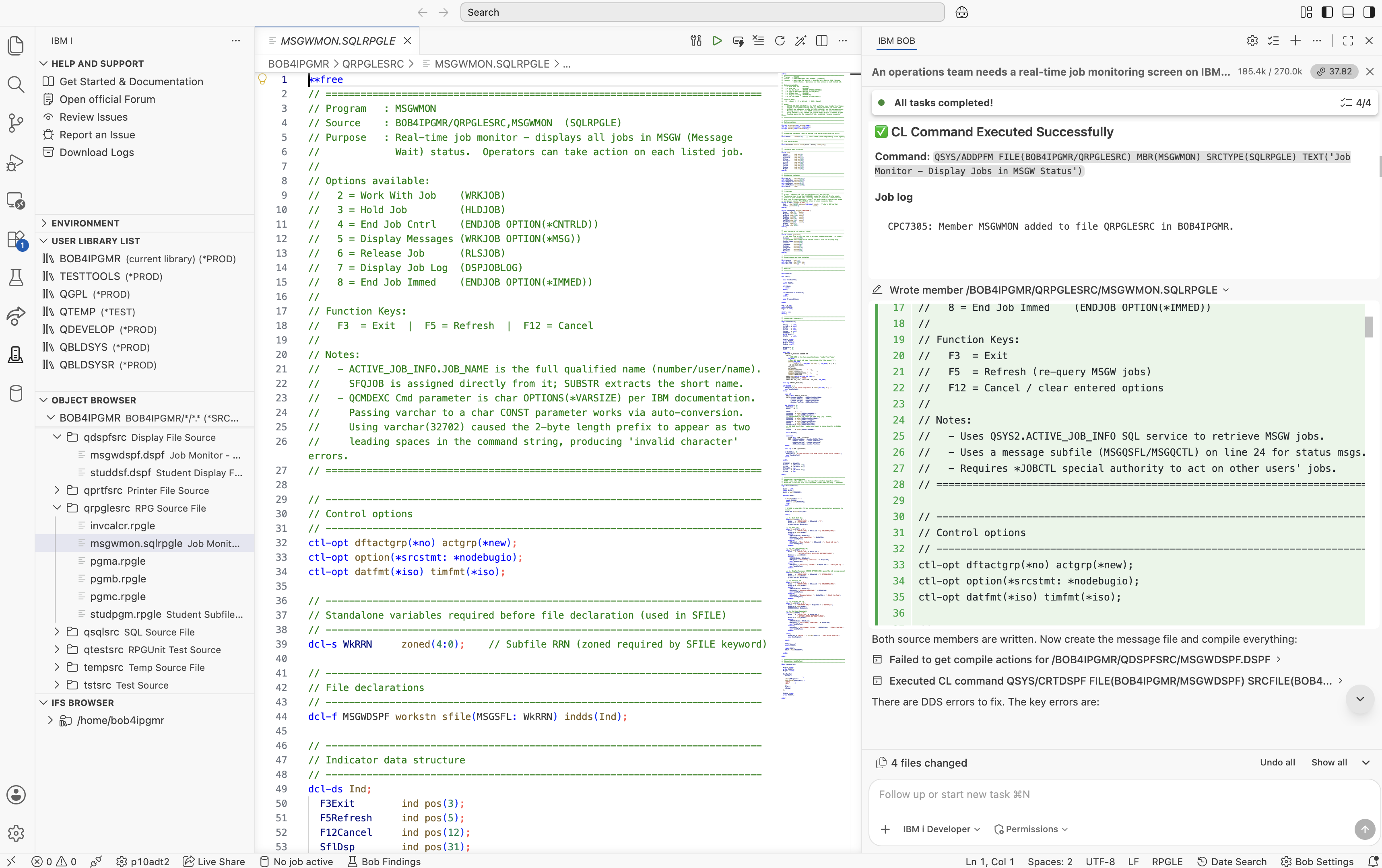Select IBM BOB panel tab
The width and height of the screenshot is (1382, 868).
point(897,41)
